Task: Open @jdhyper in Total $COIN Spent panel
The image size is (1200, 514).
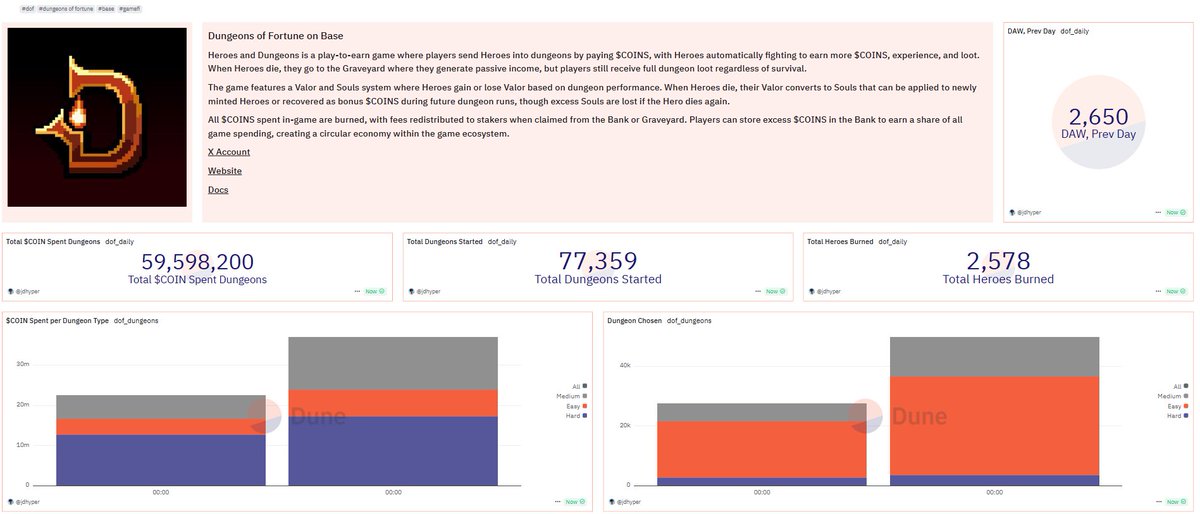Action: pos(30,291)
